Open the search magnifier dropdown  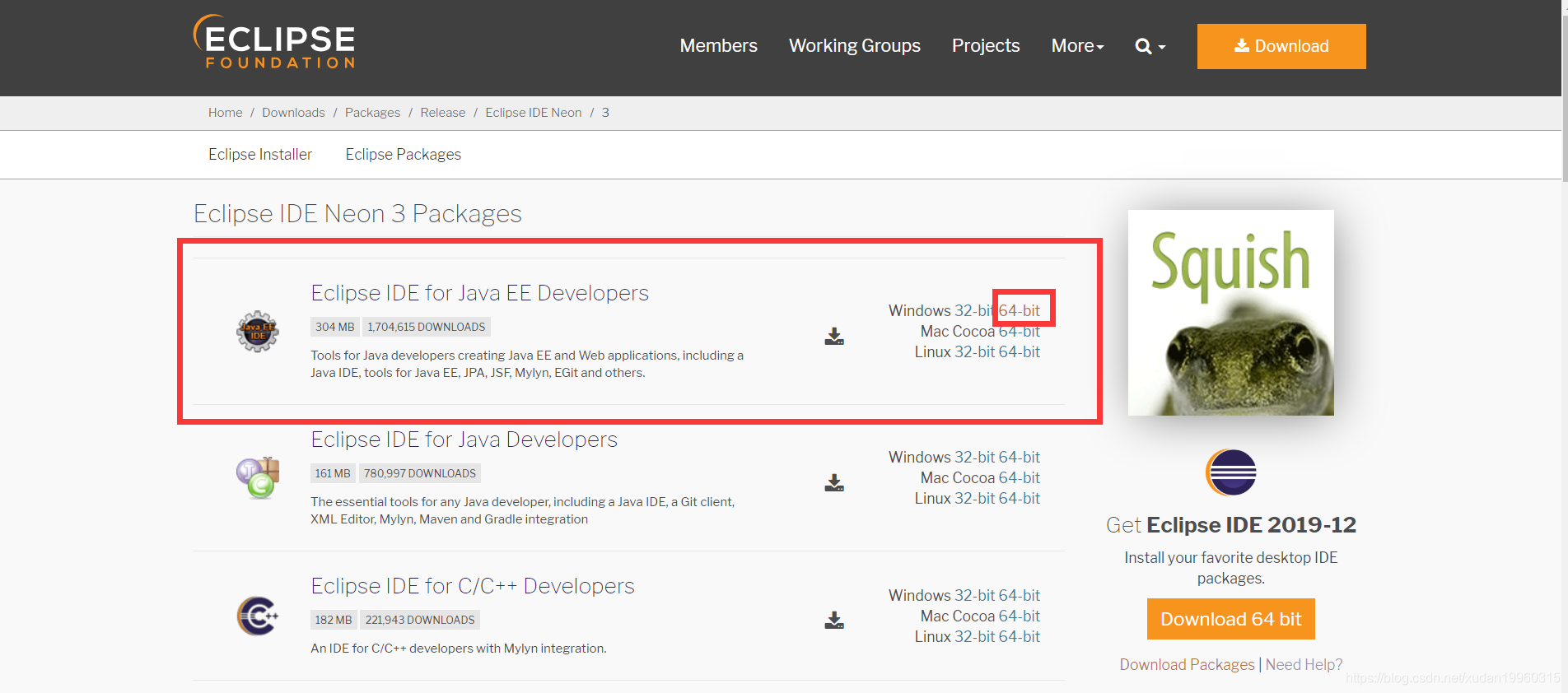point(1150,46)
